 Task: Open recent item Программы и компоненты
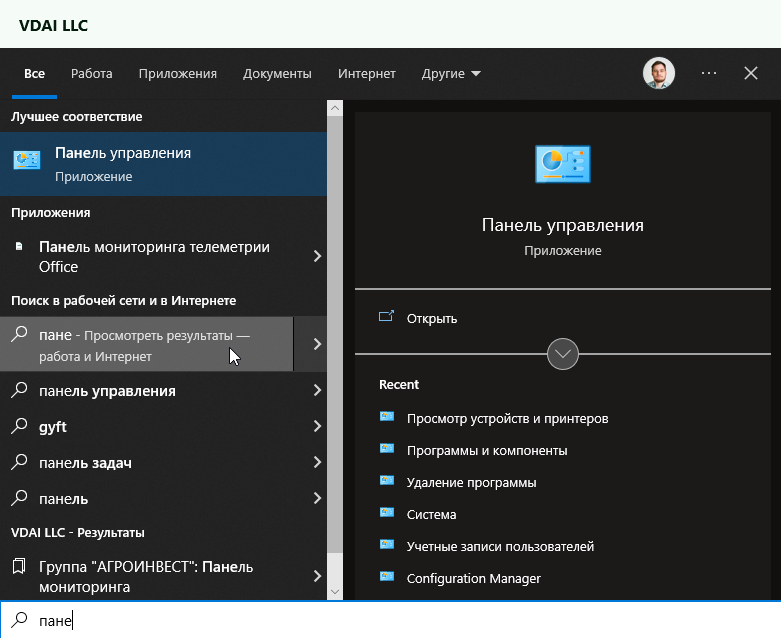point(486,450)
